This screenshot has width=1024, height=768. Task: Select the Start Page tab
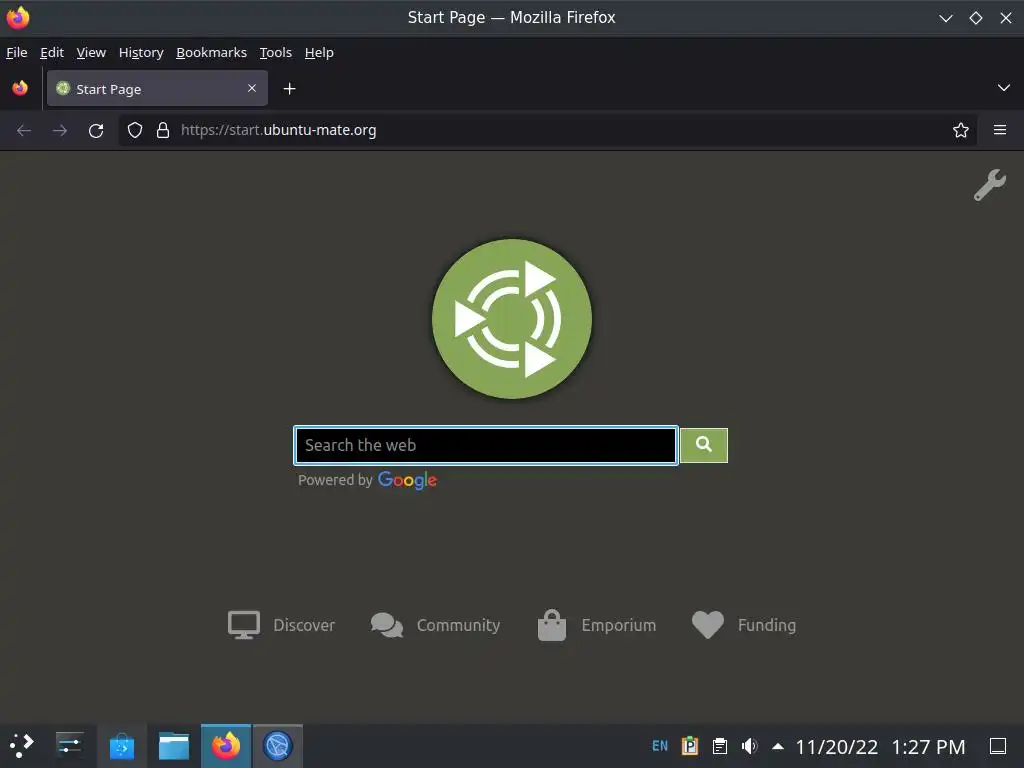157,88
